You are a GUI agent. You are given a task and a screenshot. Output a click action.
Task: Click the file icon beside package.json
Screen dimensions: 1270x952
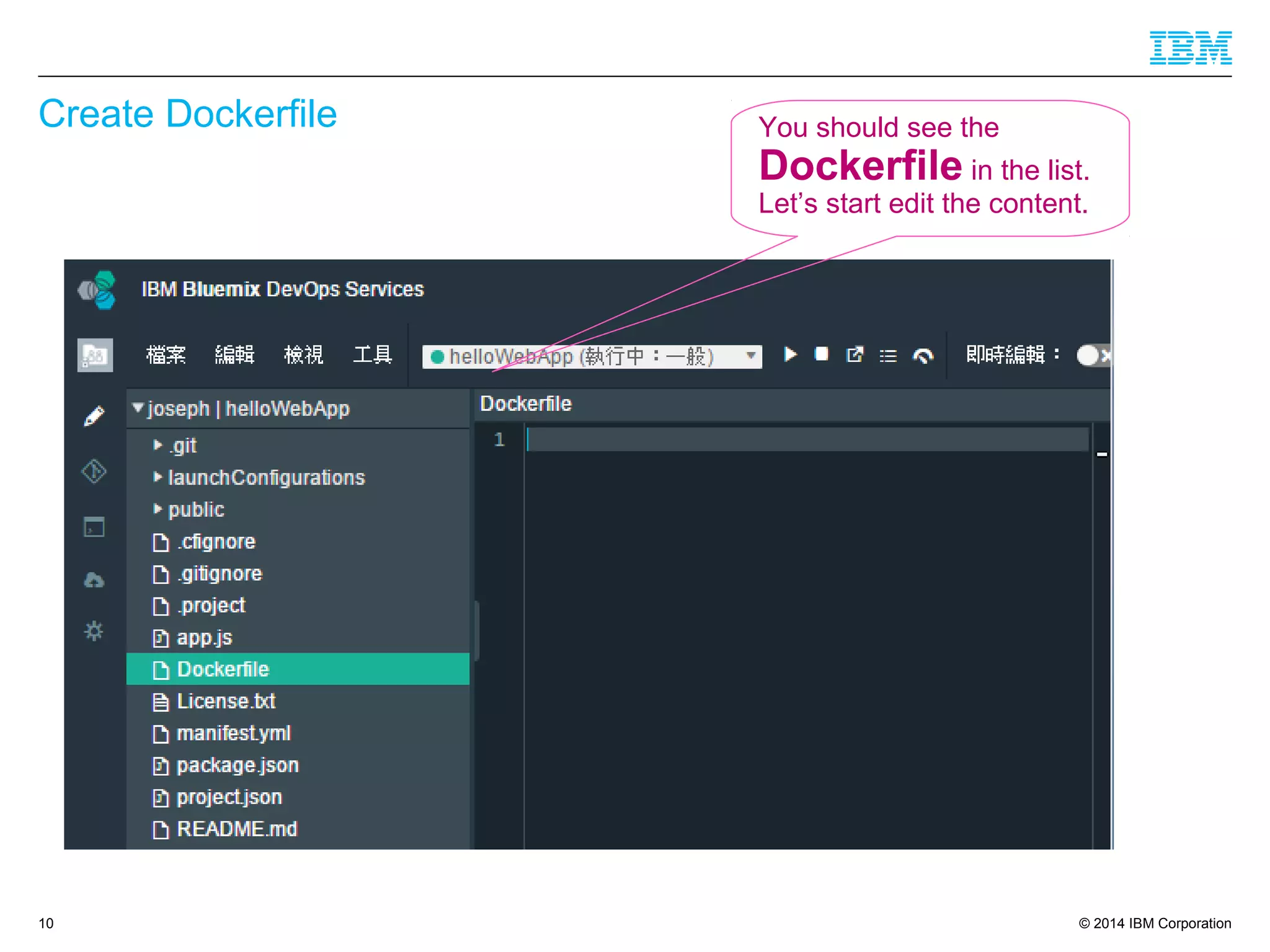(161, 767)
